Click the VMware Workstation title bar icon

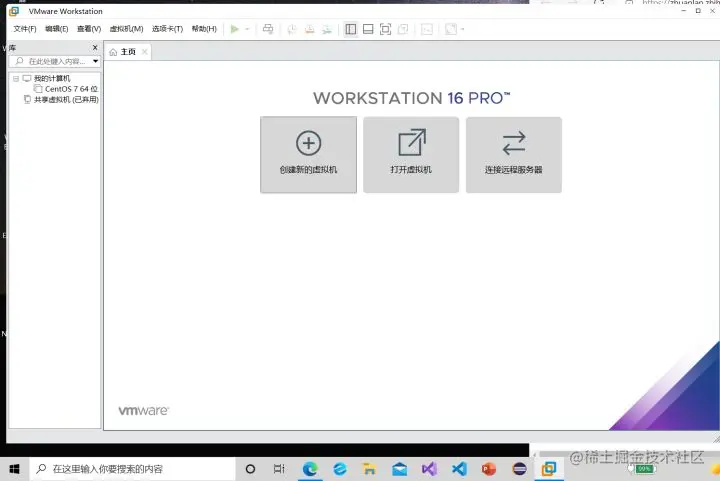[14, 11]
